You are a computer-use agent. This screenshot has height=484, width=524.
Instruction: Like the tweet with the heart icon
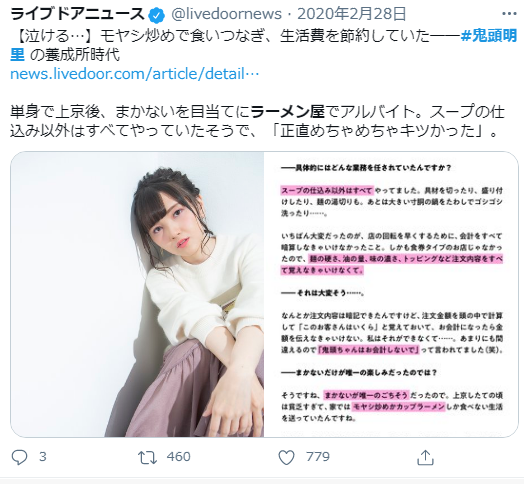pyautogui.click(x=286, y=457)
